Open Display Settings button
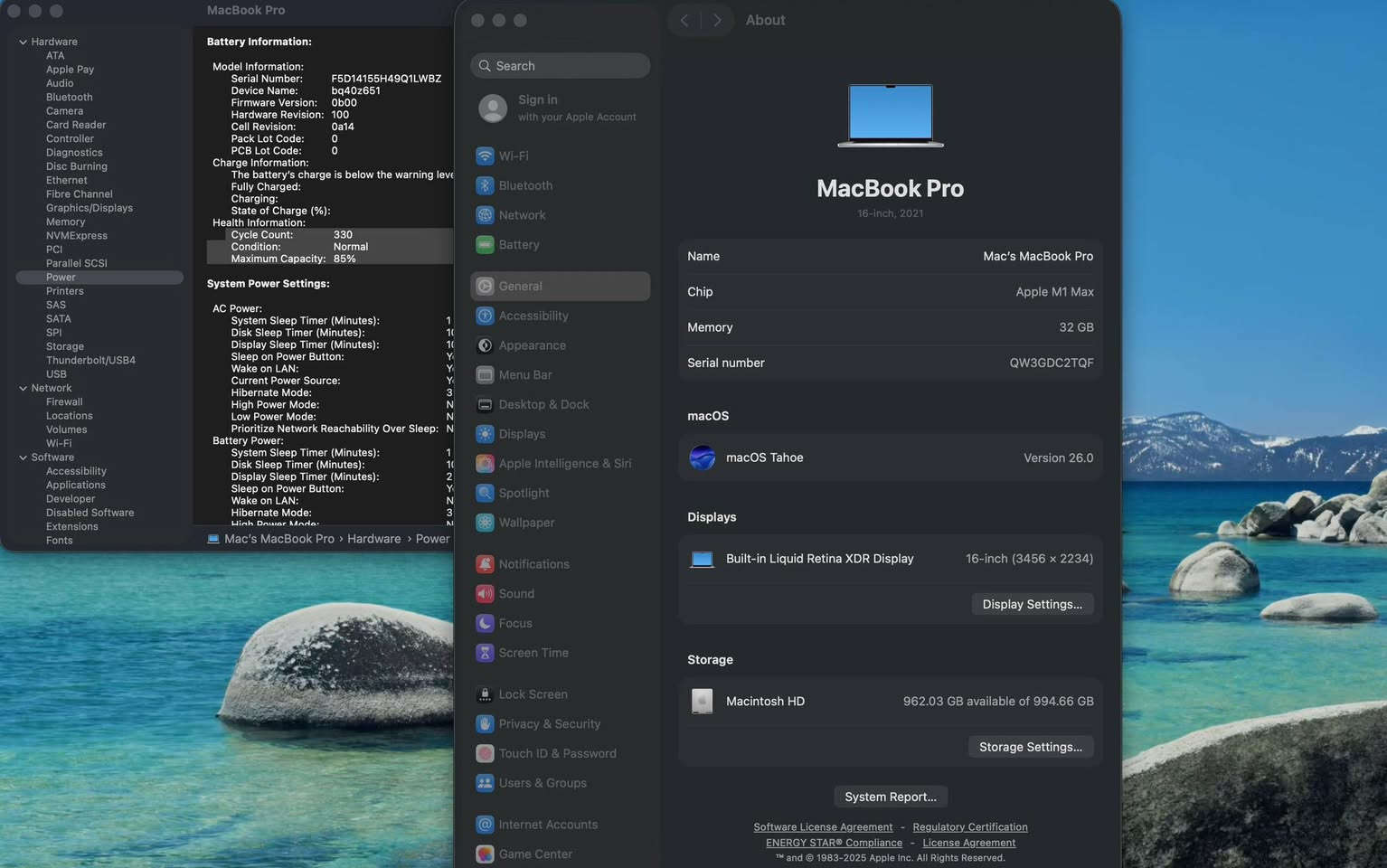 [1033, 604]
